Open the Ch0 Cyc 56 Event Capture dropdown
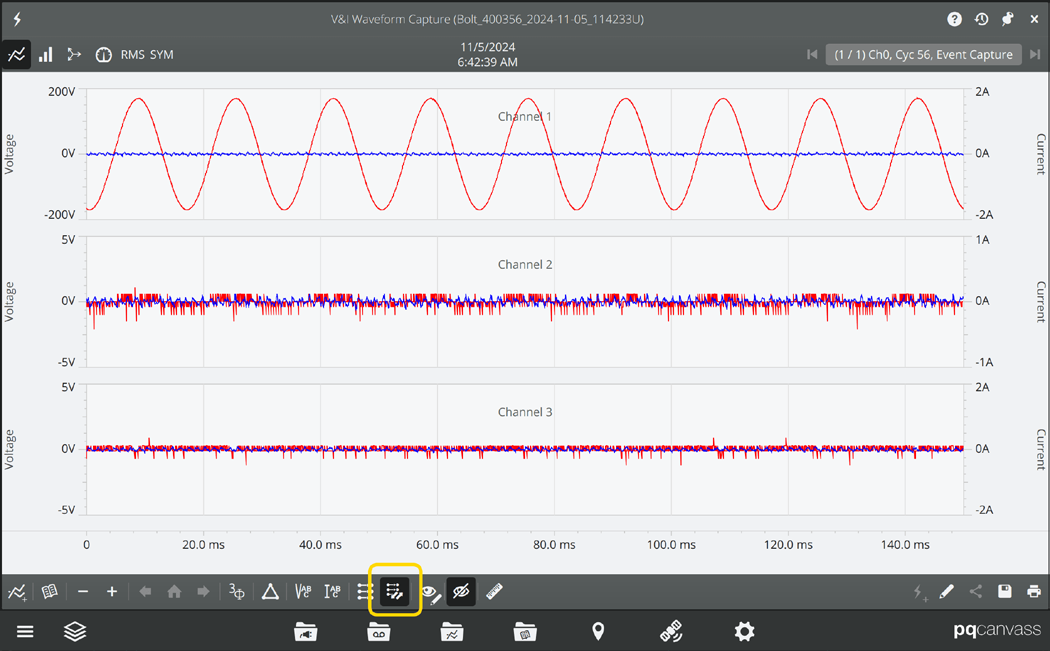Viewport: 1050px width, 651px height. pos(922,55)
